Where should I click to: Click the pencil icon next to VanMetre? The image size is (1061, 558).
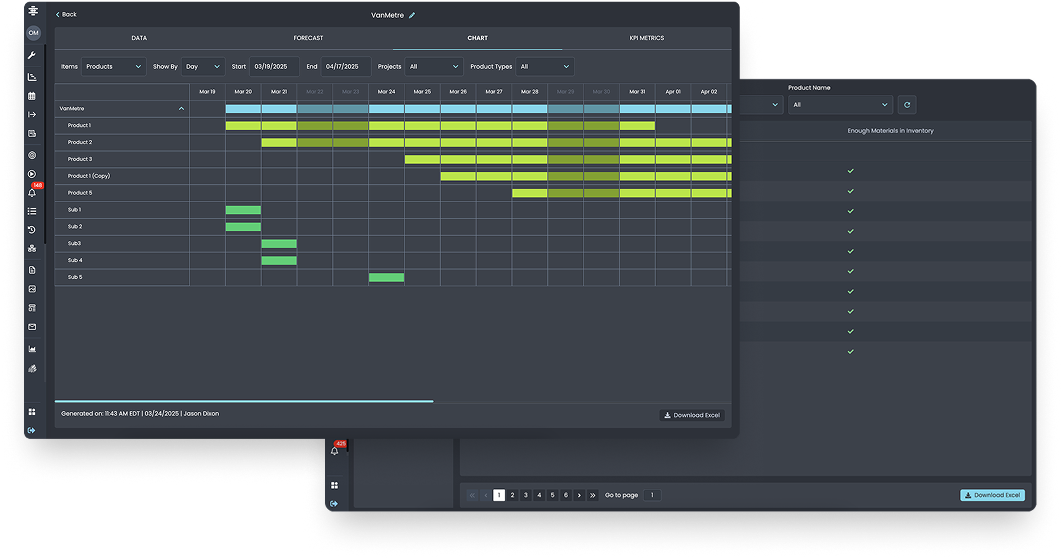click(412, 15)
